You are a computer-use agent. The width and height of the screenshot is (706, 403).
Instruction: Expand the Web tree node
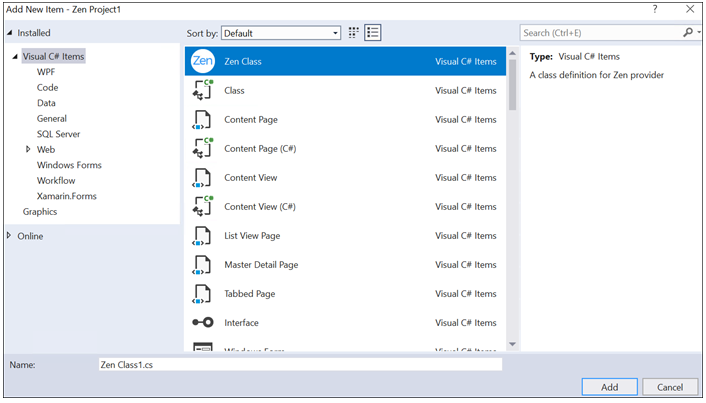click(x=28, y=149)
